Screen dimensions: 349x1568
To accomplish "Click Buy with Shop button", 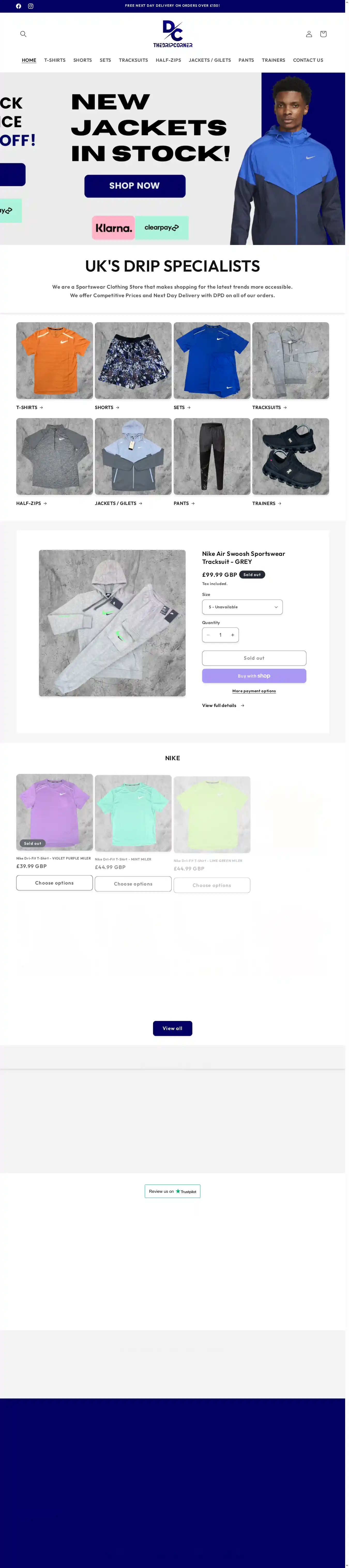I will (x=254, y=676).
